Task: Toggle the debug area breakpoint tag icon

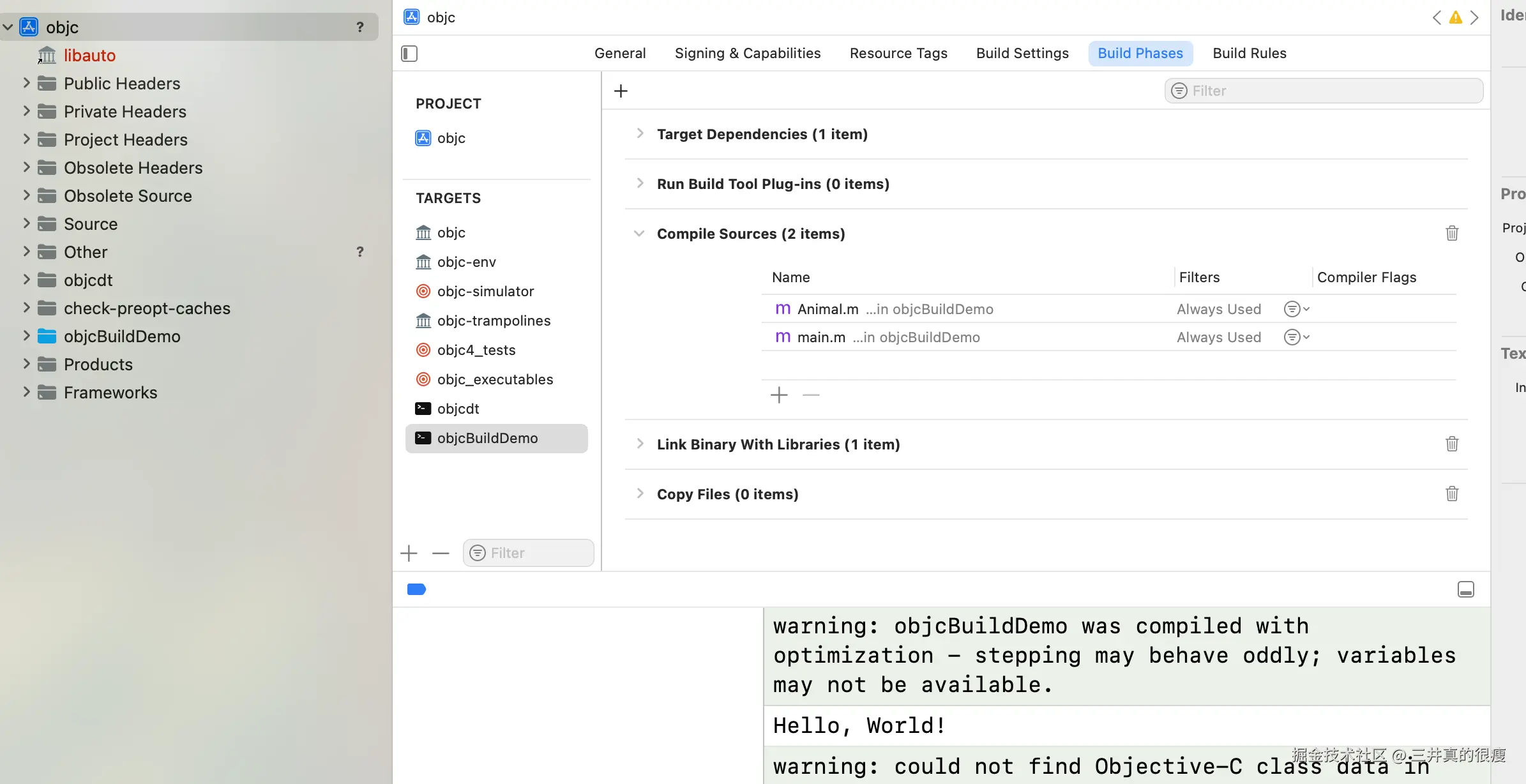Action: point(416,589)
